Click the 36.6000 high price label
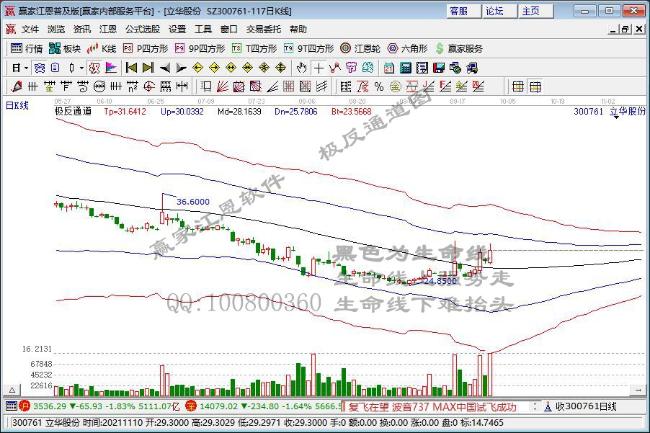This screenshot has width=650, height=433. (x=193, y=202)
